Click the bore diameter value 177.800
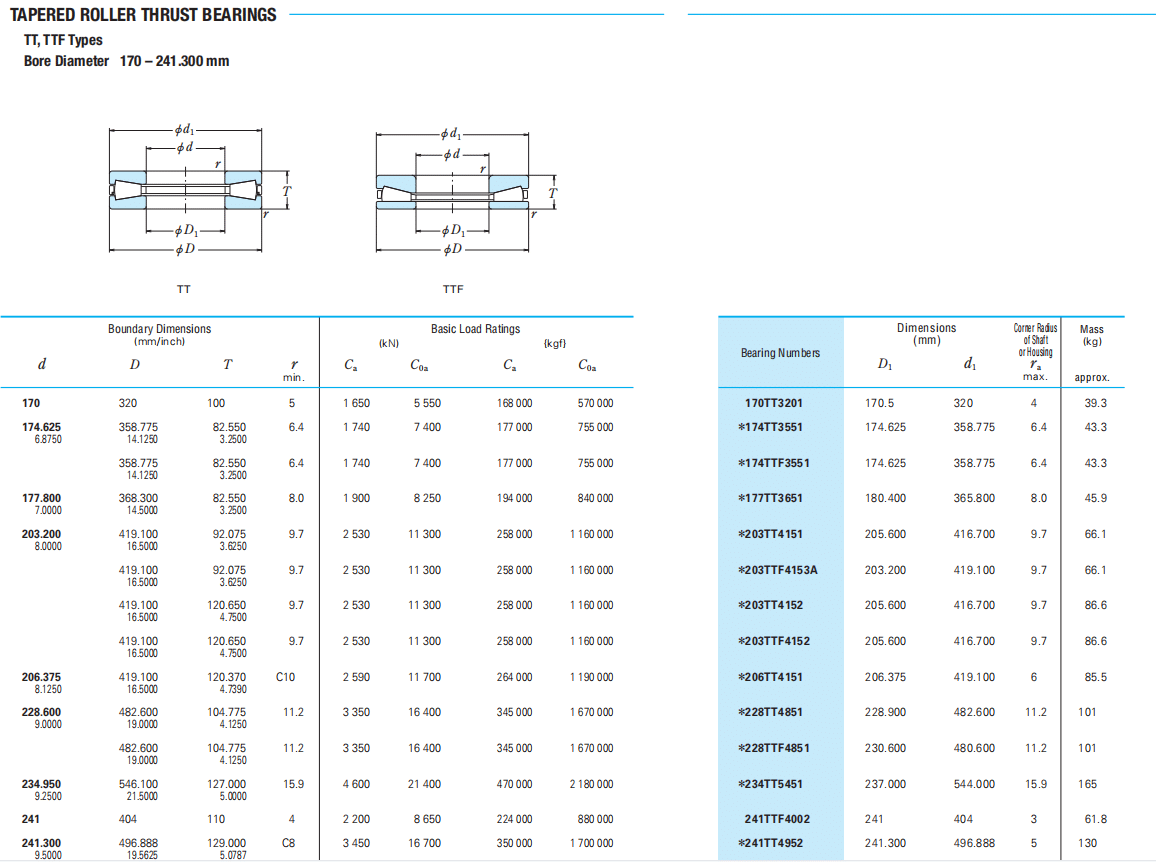The image size is (1156, 862). (x=41, y=498)
